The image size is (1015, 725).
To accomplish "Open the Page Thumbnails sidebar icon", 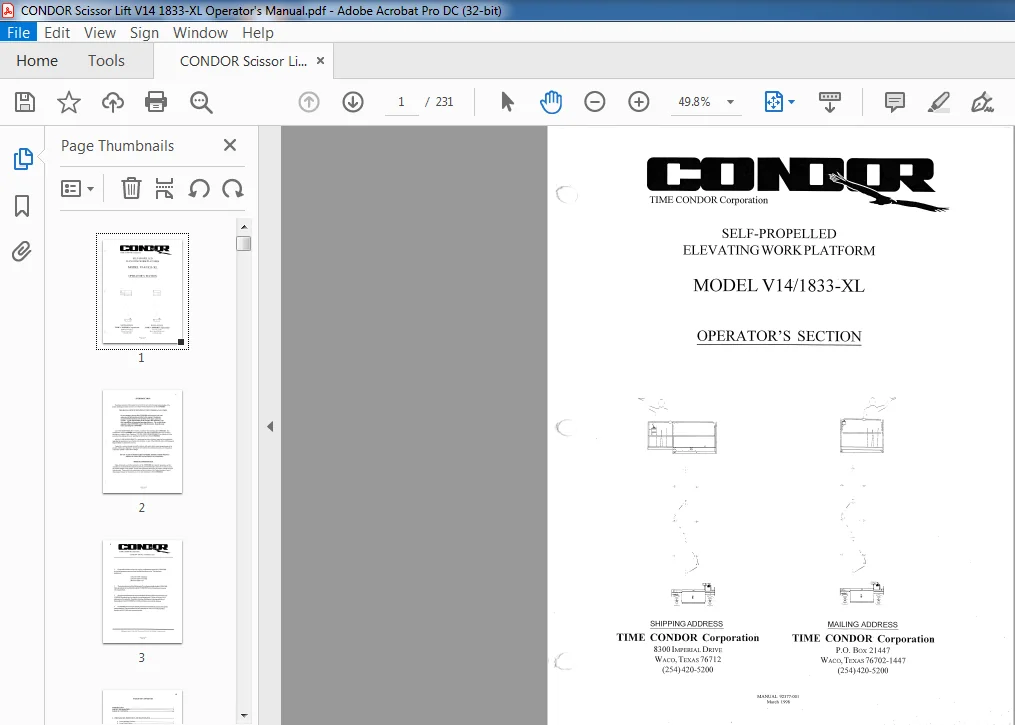I will [x=23, y=159].
